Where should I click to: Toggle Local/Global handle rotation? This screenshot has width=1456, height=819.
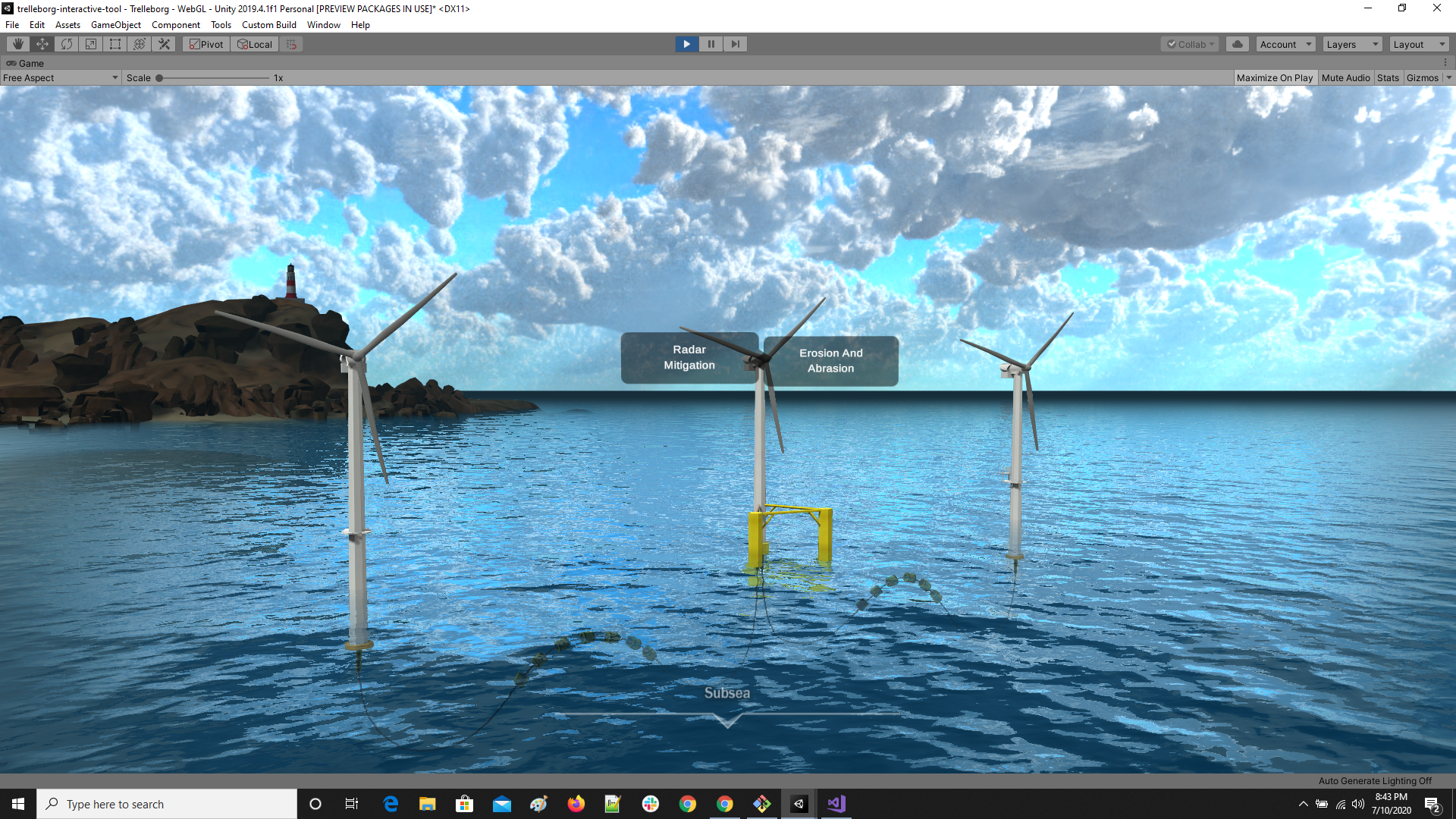click(x=255, y=44)
